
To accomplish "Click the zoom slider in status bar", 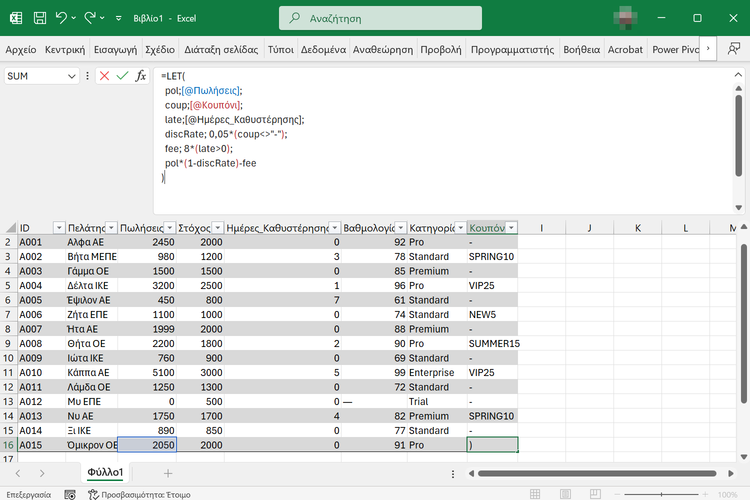I will (660, 494).
